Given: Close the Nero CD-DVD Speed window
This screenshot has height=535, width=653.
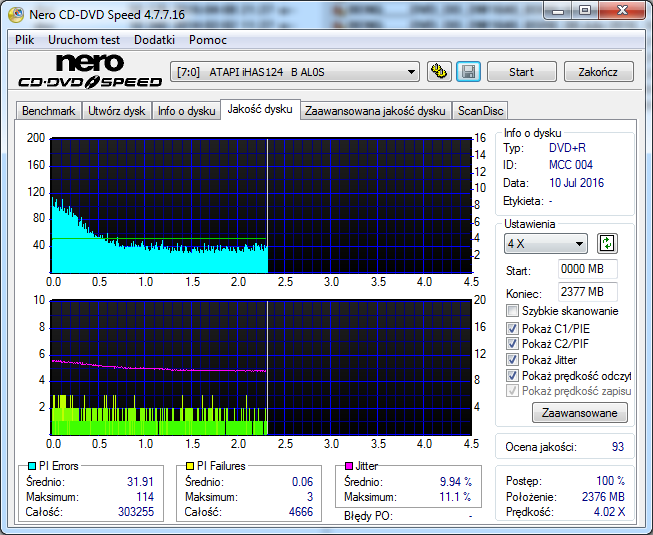Looking at the screenshot, I should click(622, 10).
